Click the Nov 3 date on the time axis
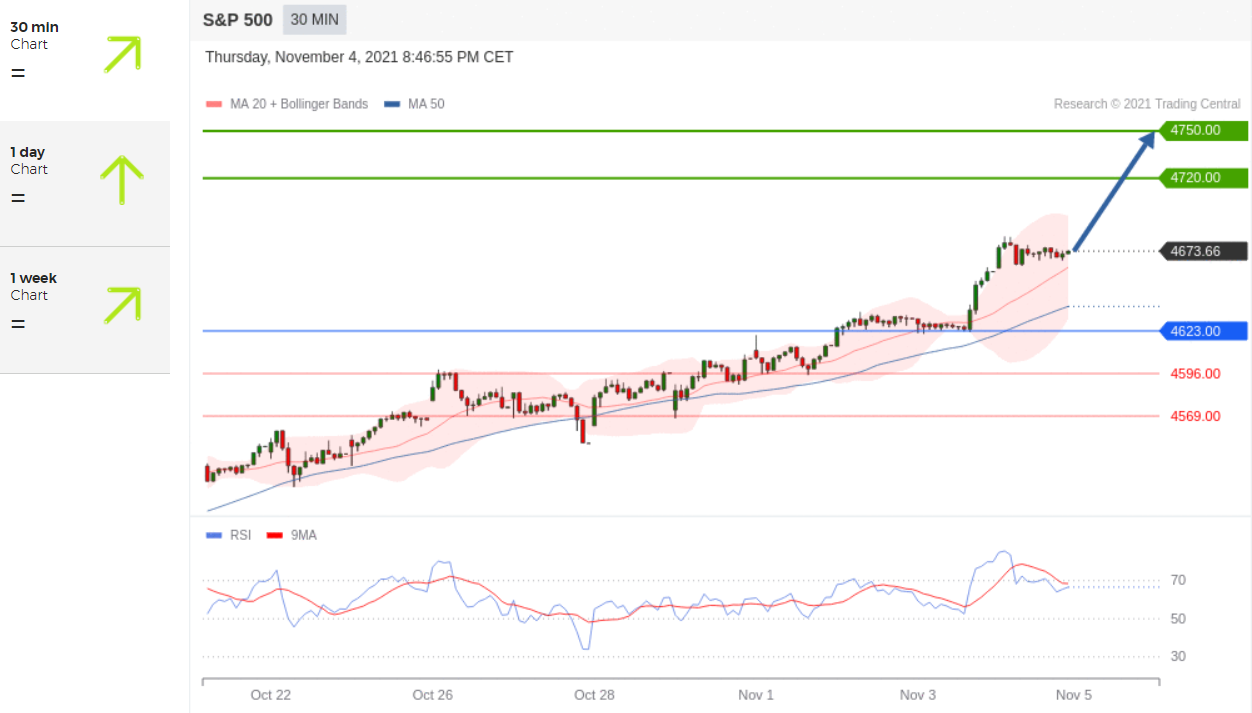Viewport: 1252px width, 713px height. click(918, 695)
